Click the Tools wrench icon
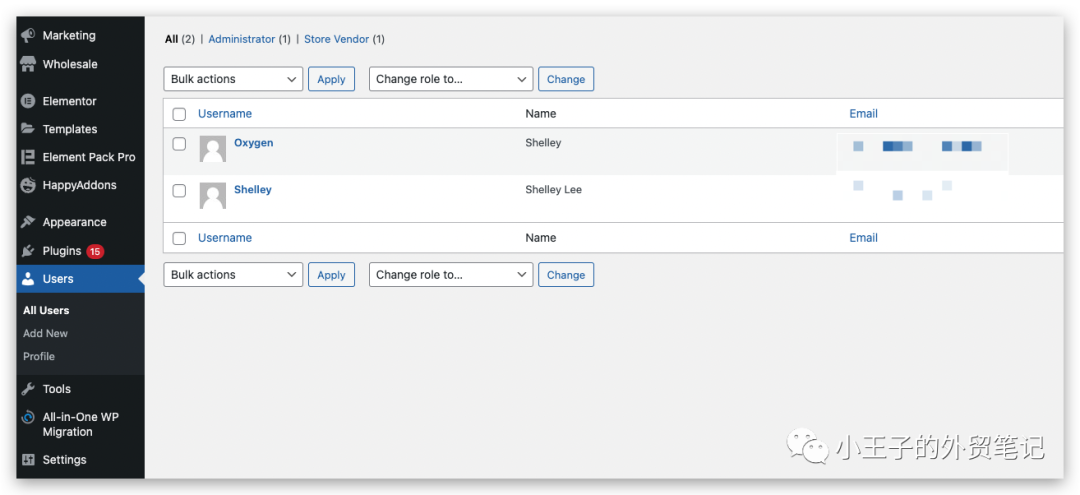Viewport: 1080px width, 495px height. (28, 389)
